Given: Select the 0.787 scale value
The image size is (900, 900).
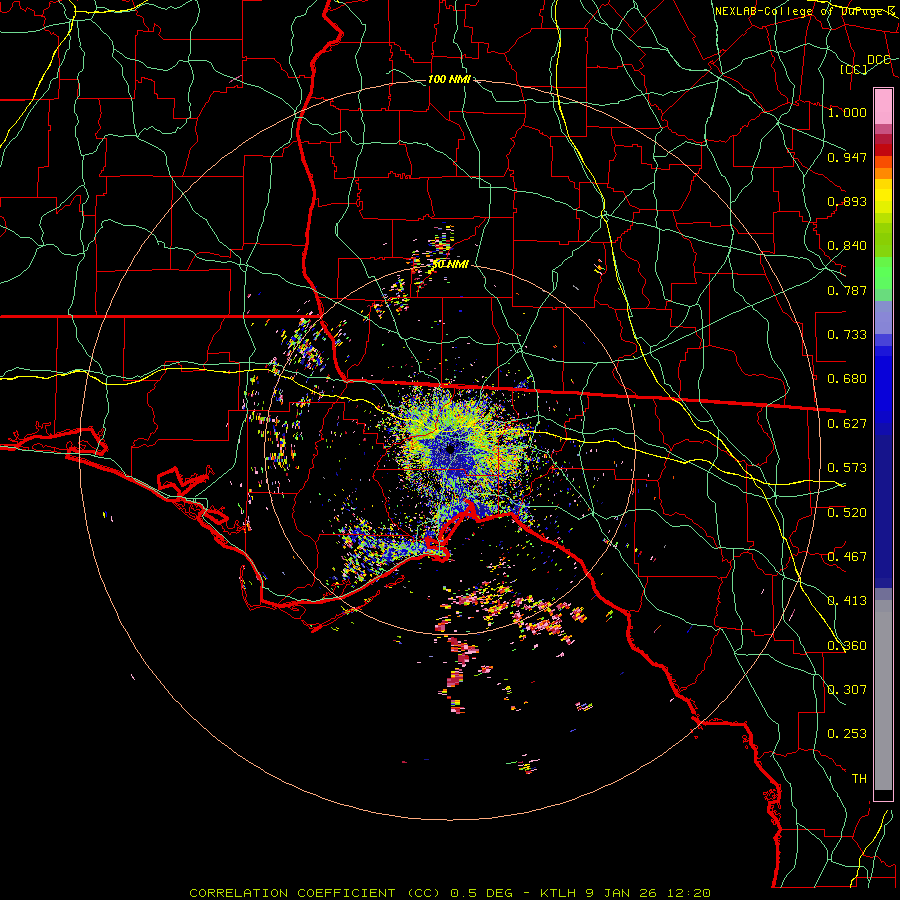Looking at the screenshot, I should (x=847, y=290).
